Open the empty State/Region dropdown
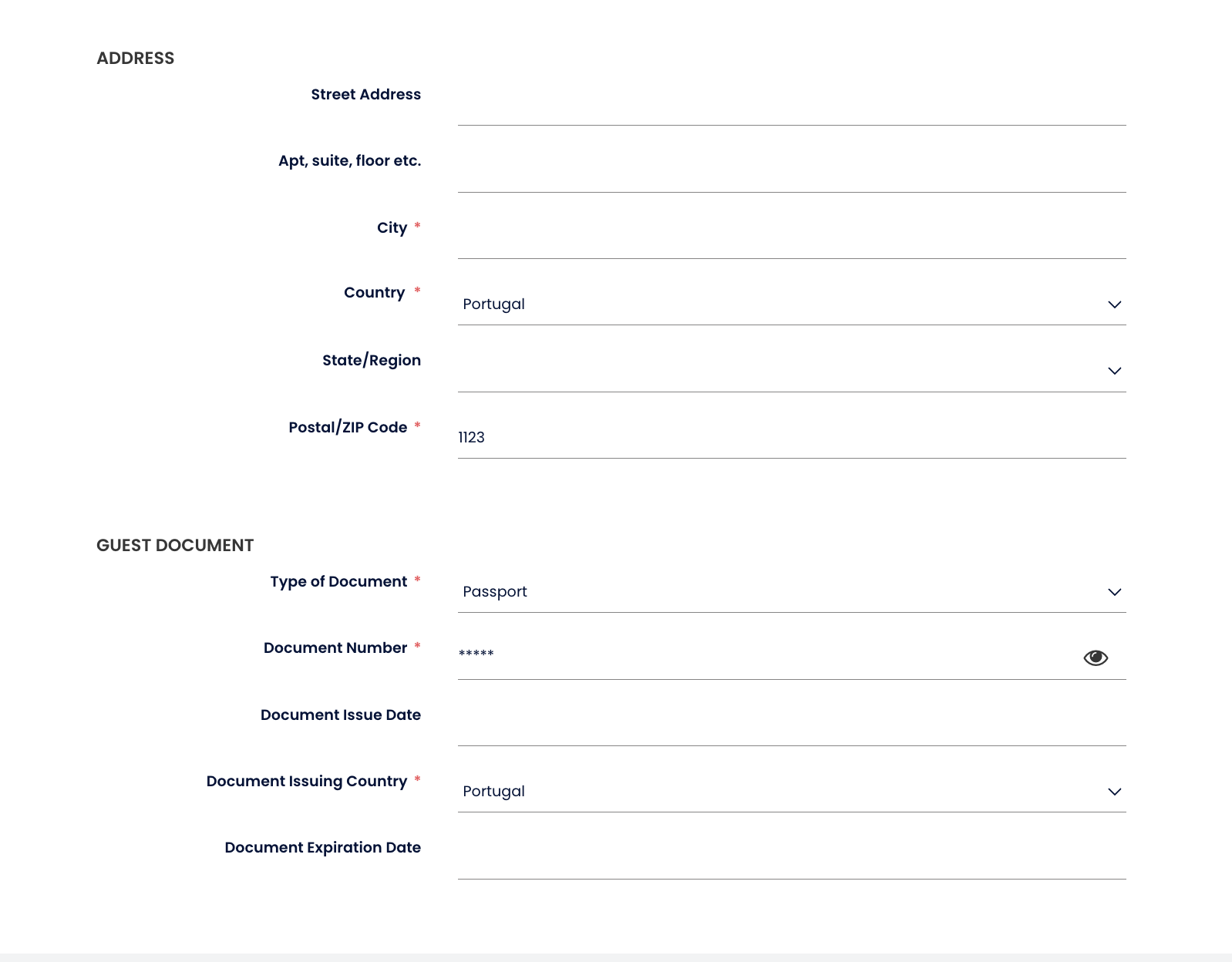This screenshot has width=1232, height=962. coord(771,371)
